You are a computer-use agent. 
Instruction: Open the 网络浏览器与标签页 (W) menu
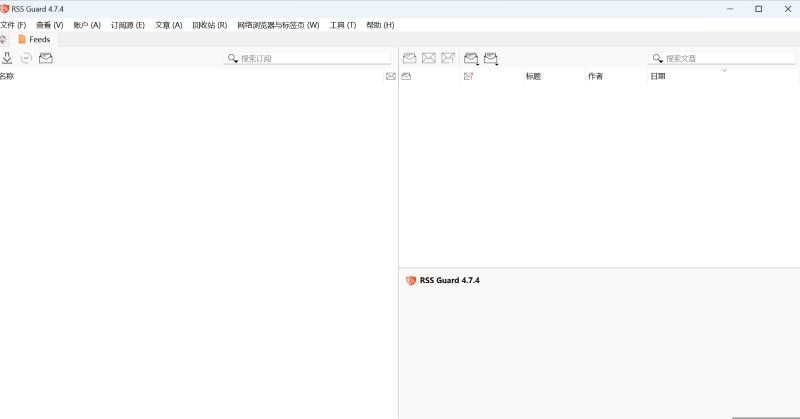click(x=278, y=25)
